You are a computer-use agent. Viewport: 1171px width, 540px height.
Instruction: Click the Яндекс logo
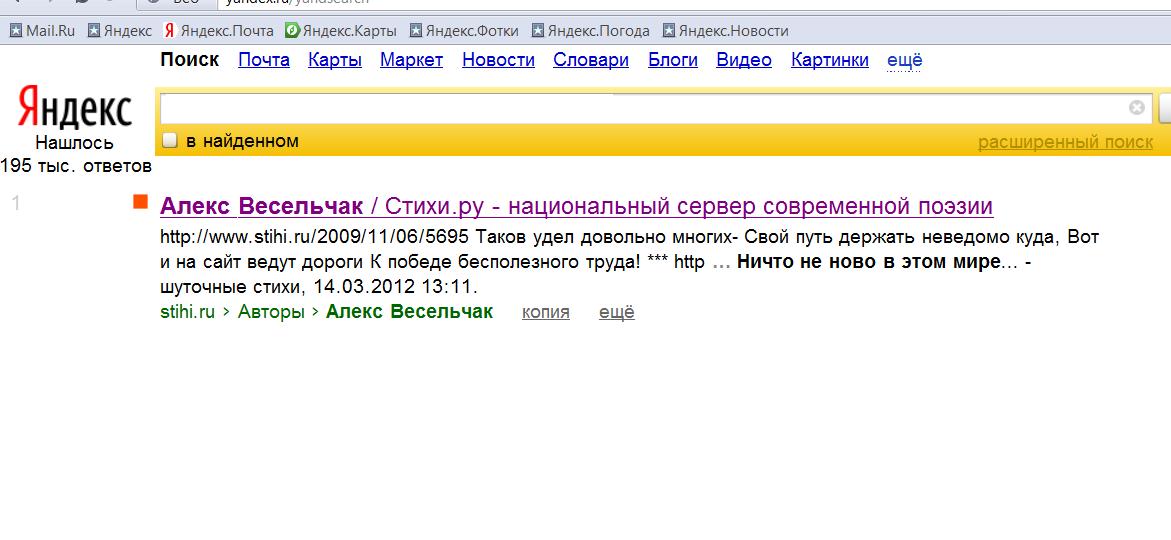pos(75,108)
